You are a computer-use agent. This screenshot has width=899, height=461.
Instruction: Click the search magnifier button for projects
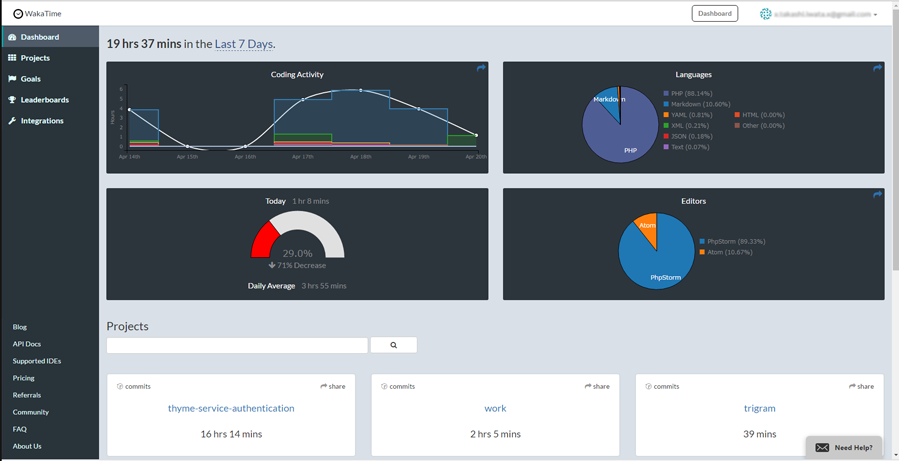click(x=394, y=345)
